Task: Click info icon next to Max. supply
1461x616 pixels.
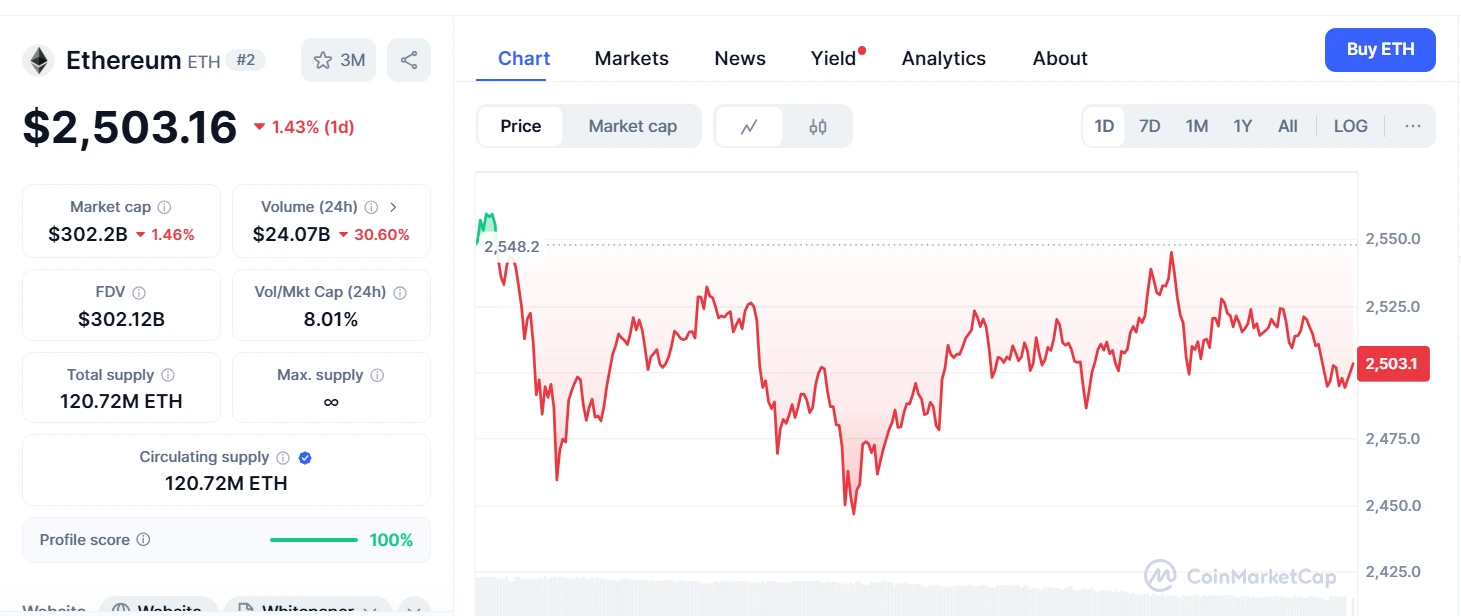Action: pos(377,375)
